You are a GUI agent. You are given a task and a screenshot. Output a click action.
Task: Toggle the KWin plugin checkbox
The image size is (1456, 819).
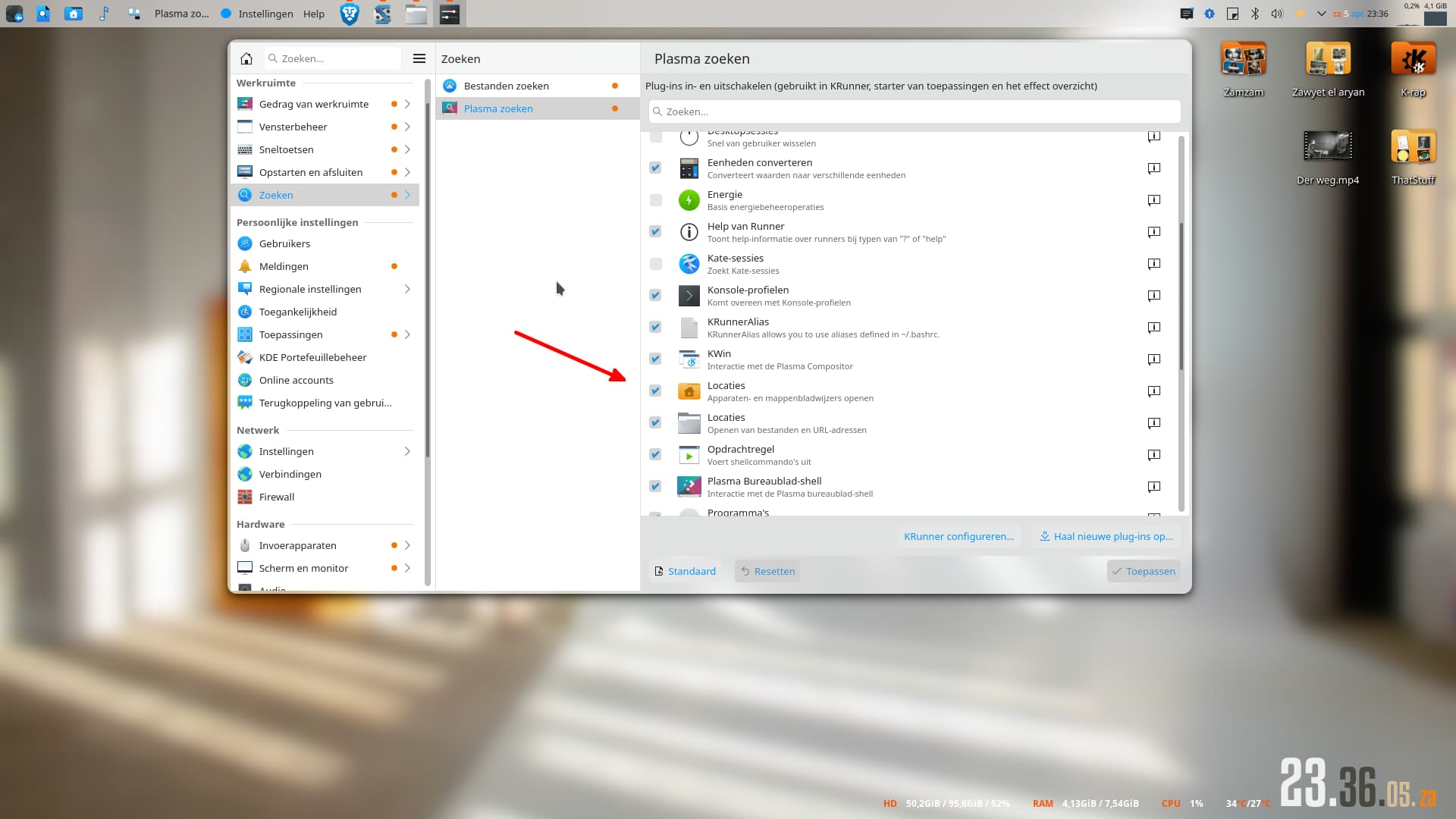click(656, 359)
